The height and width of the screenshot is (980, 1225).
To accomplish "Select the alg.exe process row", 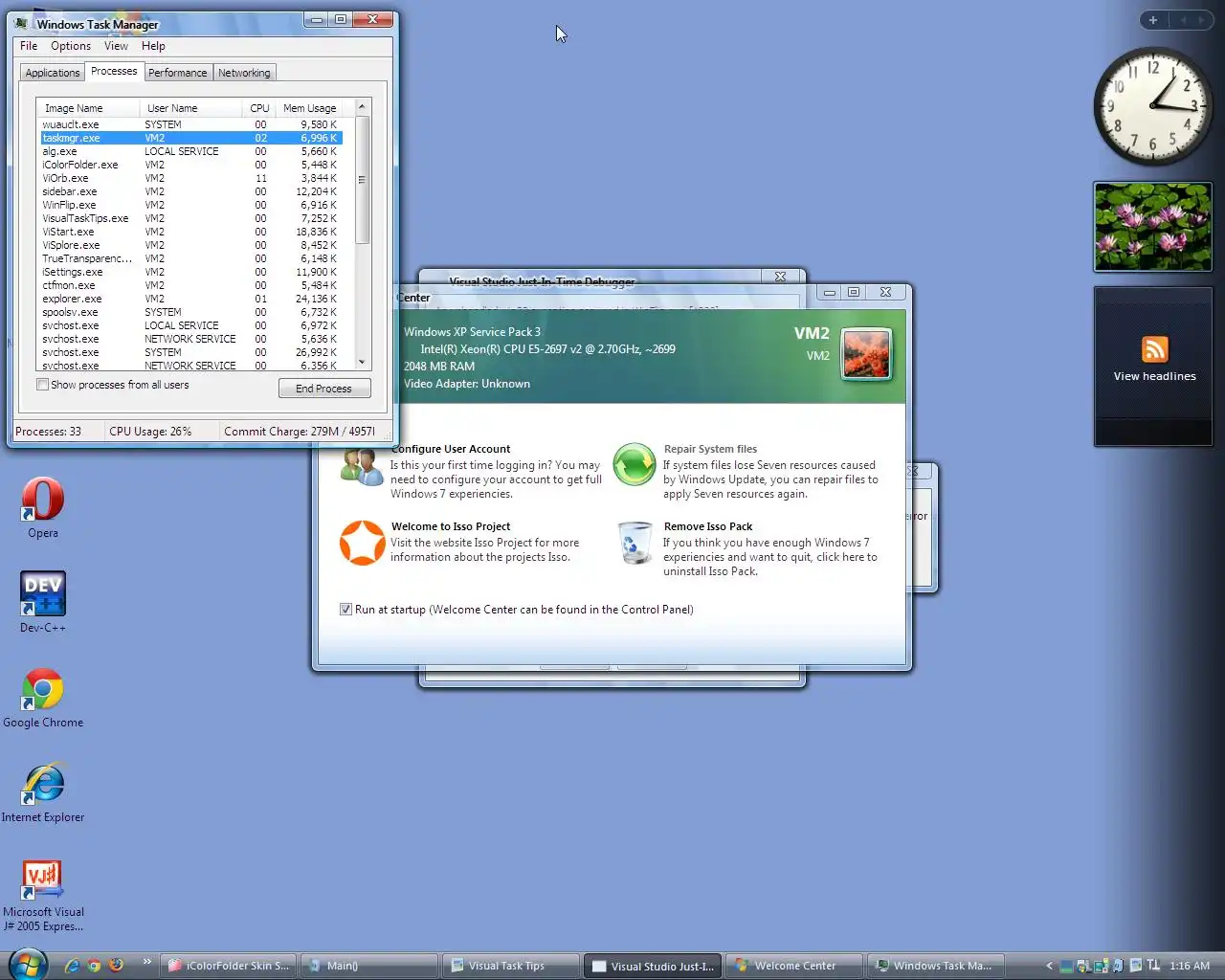I will [x=190, y=151].
